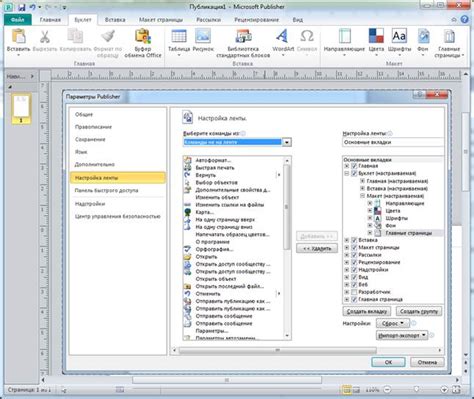The image size is (474, 399).
Task: Open the Help question mark icon
Action: pos(464,20)
